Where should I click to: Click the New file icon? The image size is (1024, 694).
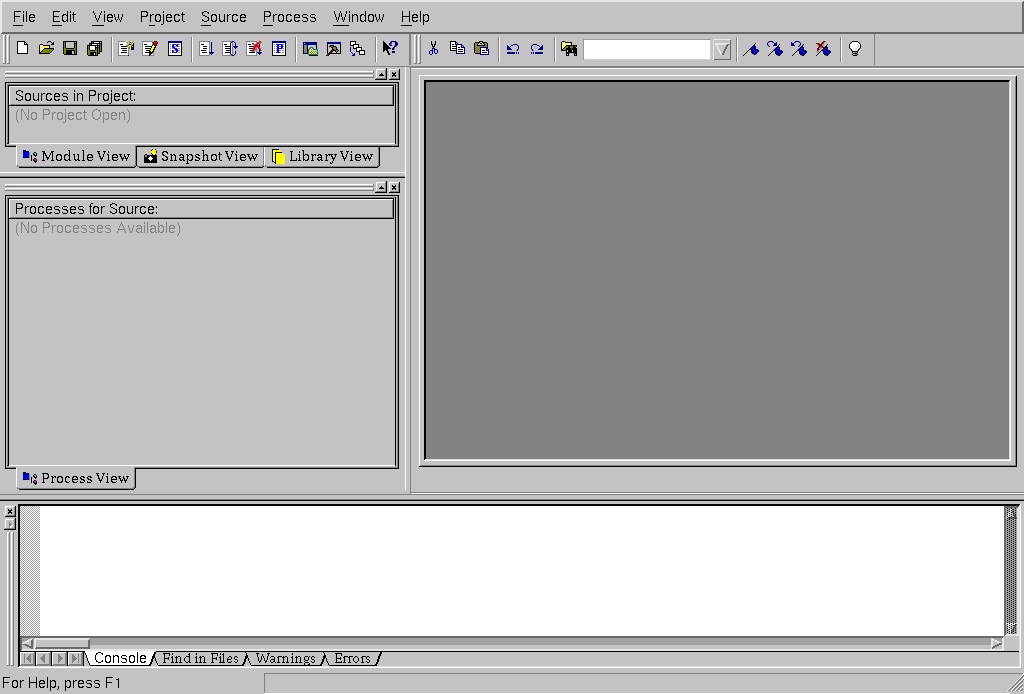(22, 48)
